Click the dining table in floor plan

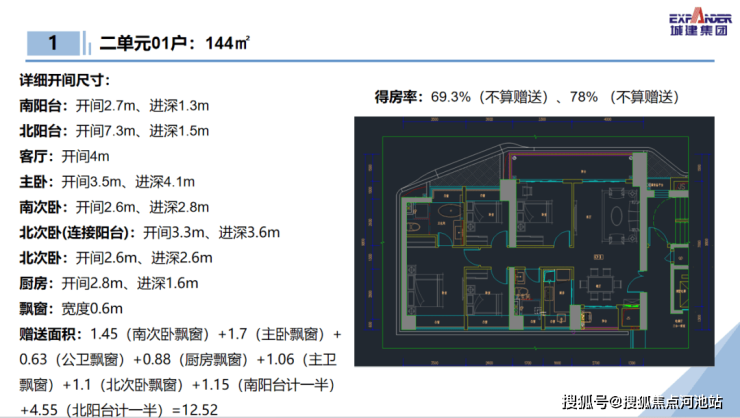point(598,284)
